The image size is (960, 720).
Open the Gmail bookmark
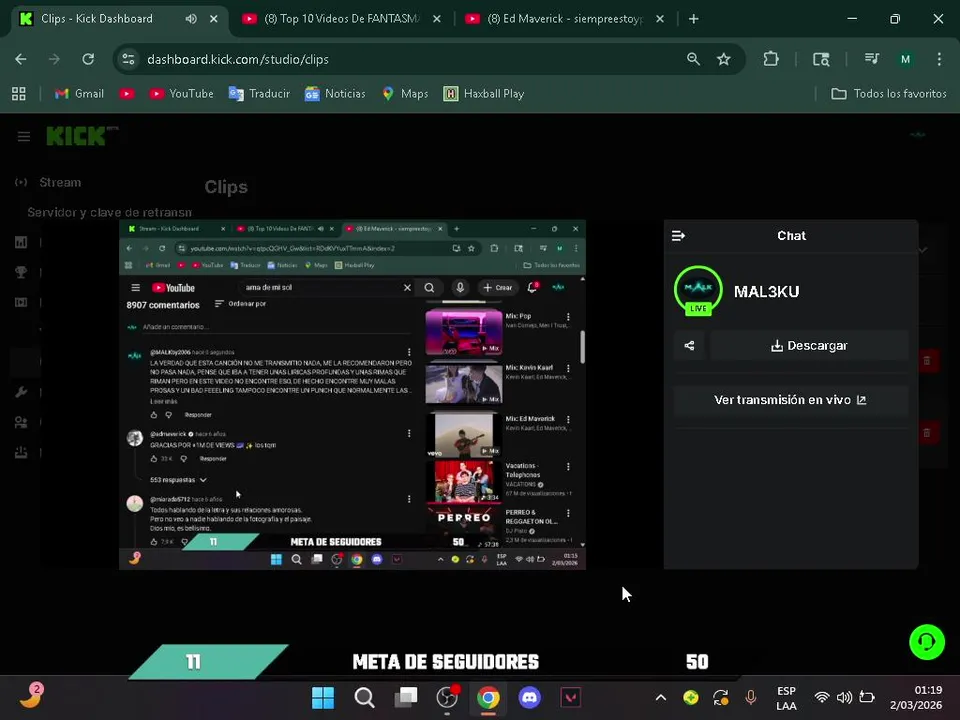tap(79, 94)
